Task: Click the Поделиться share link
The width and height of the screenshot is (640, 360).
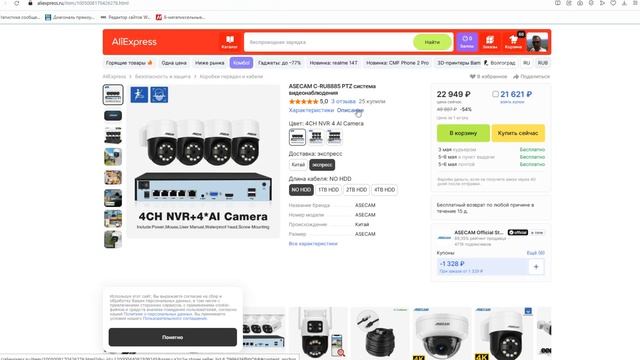Action: click(531, 76)
